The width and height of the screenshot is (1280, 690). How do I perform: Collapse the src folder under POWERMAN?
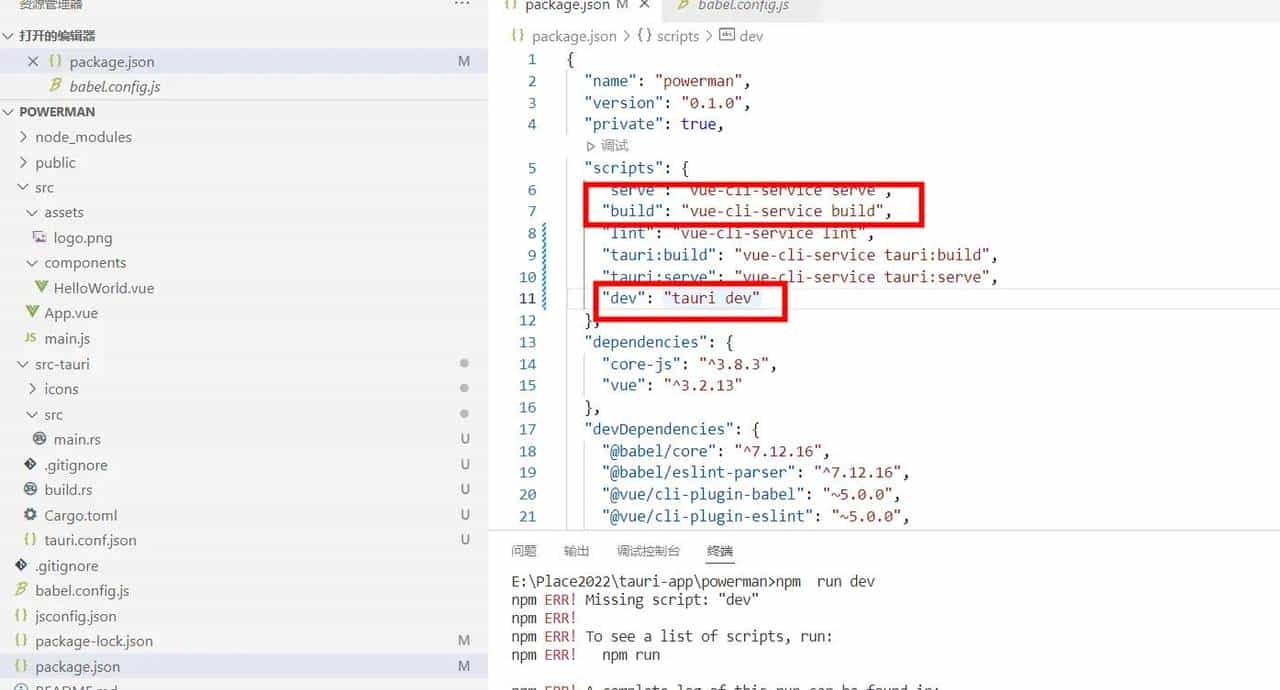tap(24, 187)
